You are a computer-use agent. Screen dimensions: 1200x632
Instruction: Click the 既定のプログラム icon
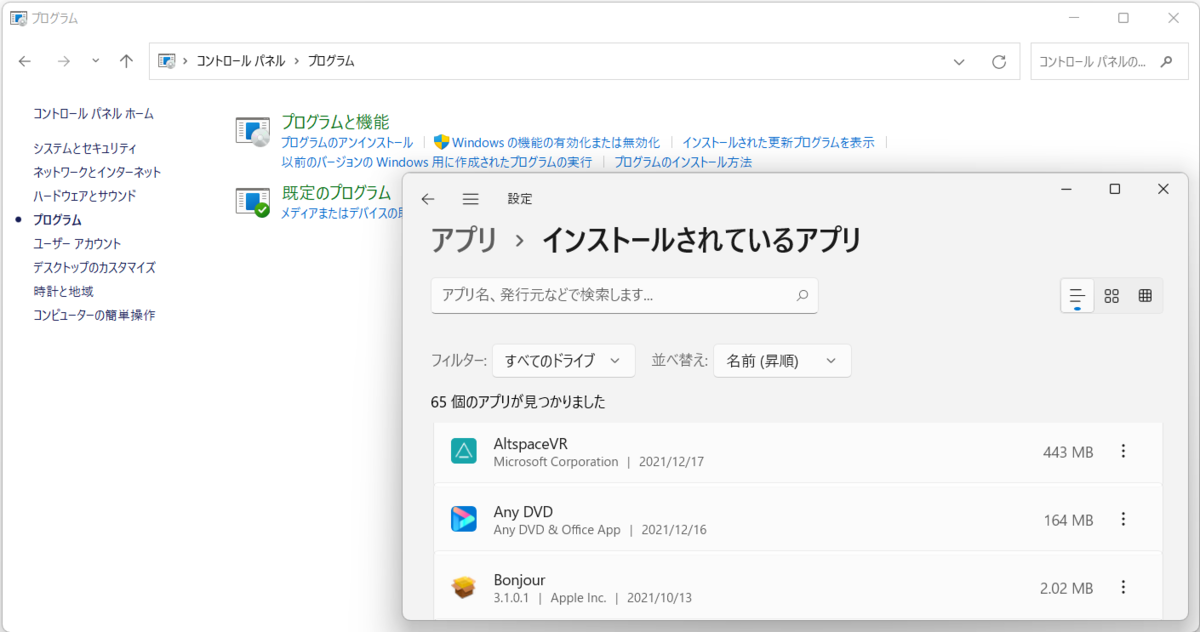point(253,201)
